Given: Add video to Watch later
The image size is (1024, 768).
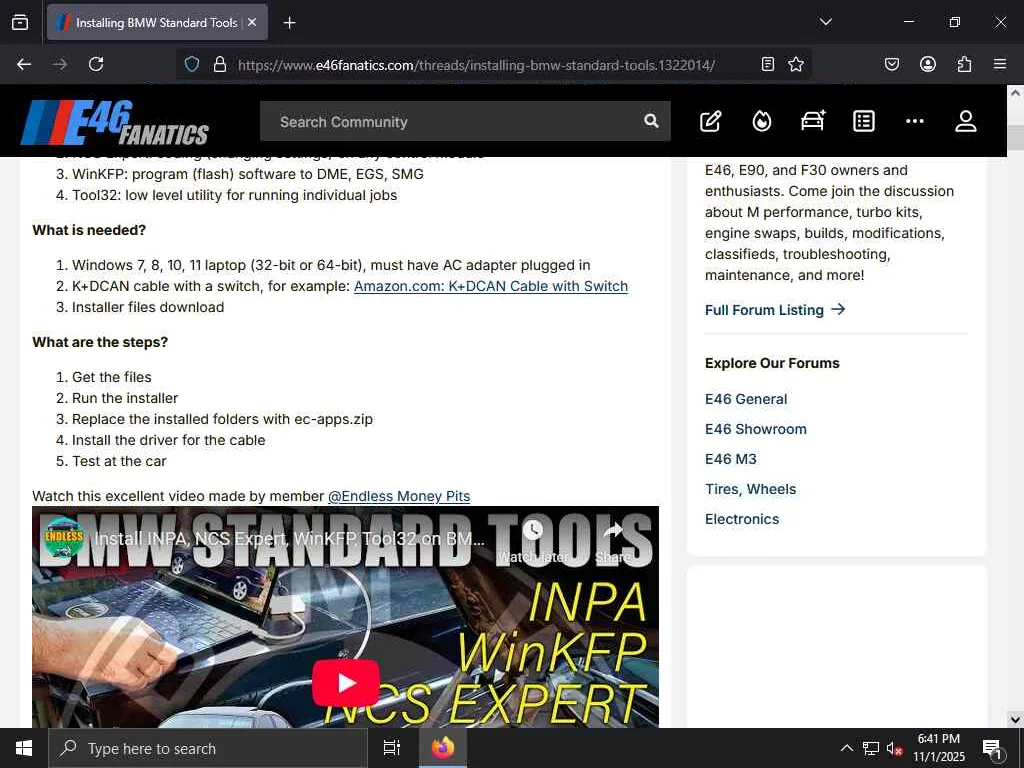Looking at the screenshot, I should coord(534,541).
